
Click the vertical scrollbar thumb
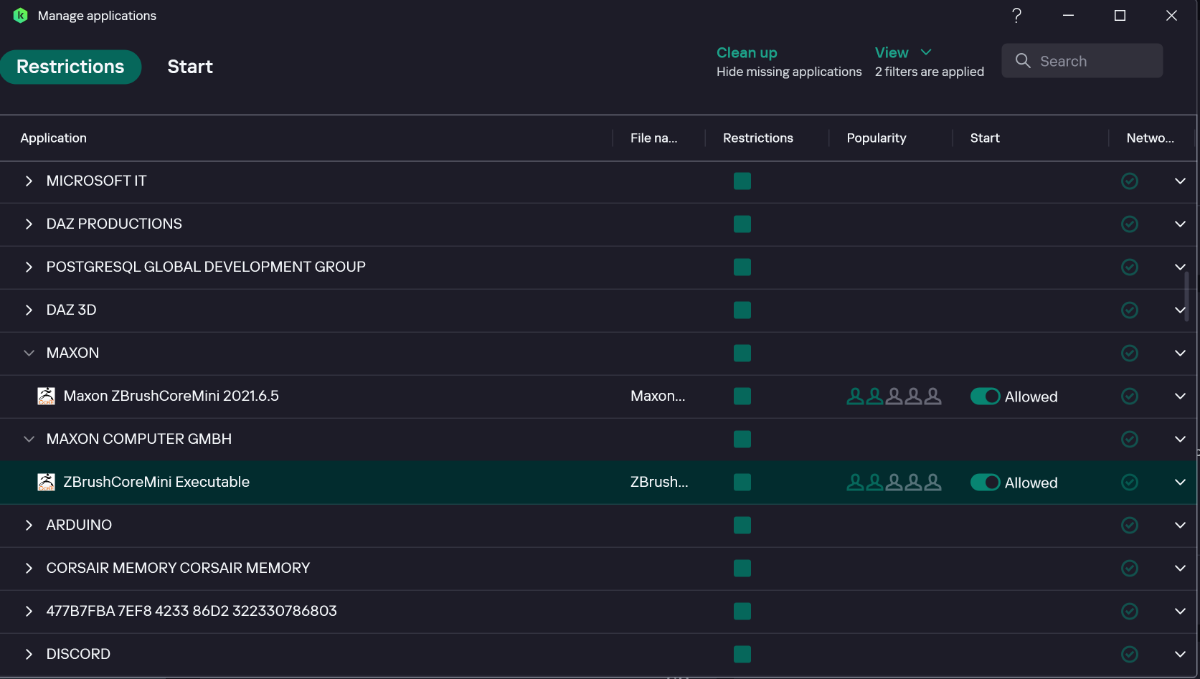pyautogui.click(x=1187, y=296)
